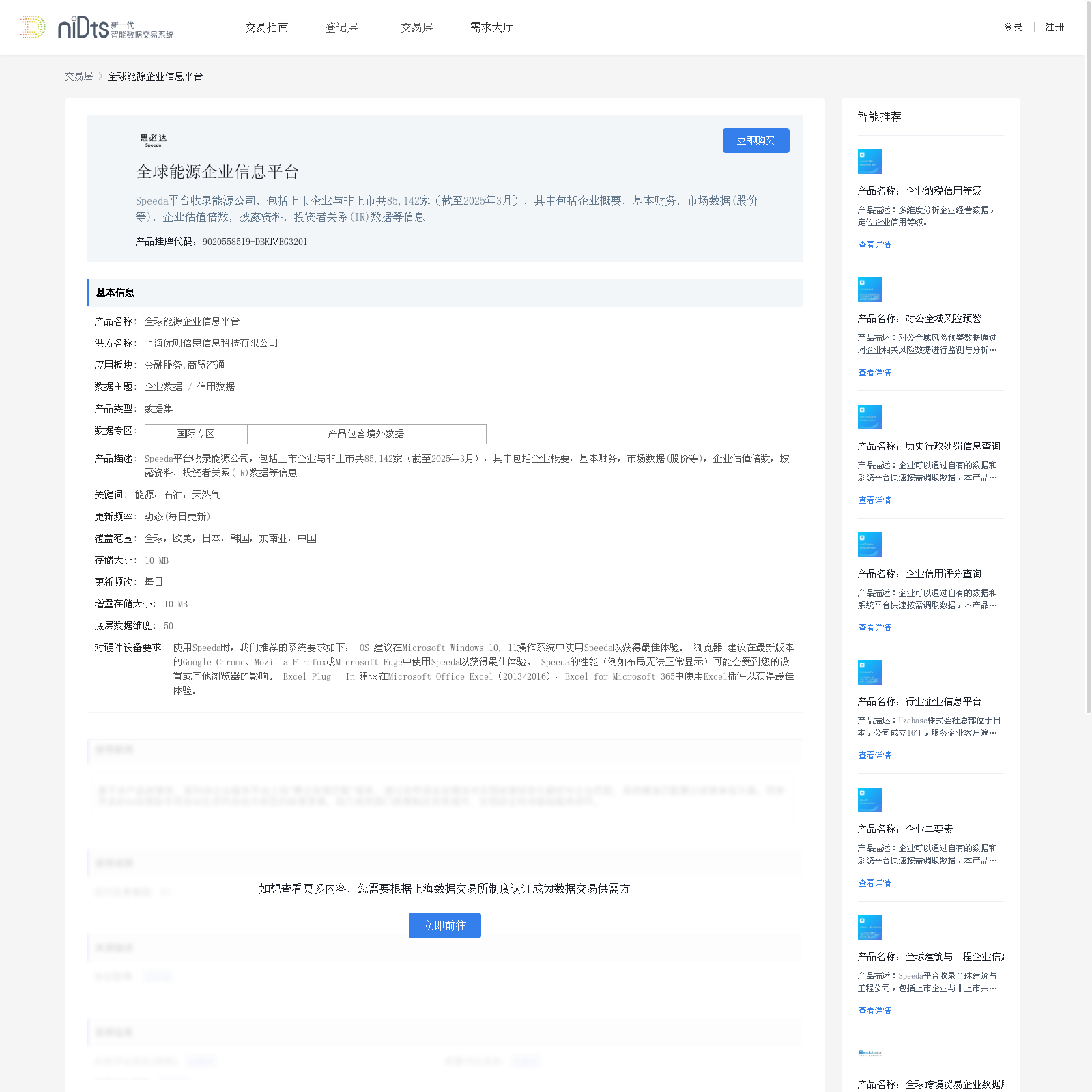
Task: Go to 交易层 breadcrumb link
Action: pyautogui.click(x=78, y=76)
